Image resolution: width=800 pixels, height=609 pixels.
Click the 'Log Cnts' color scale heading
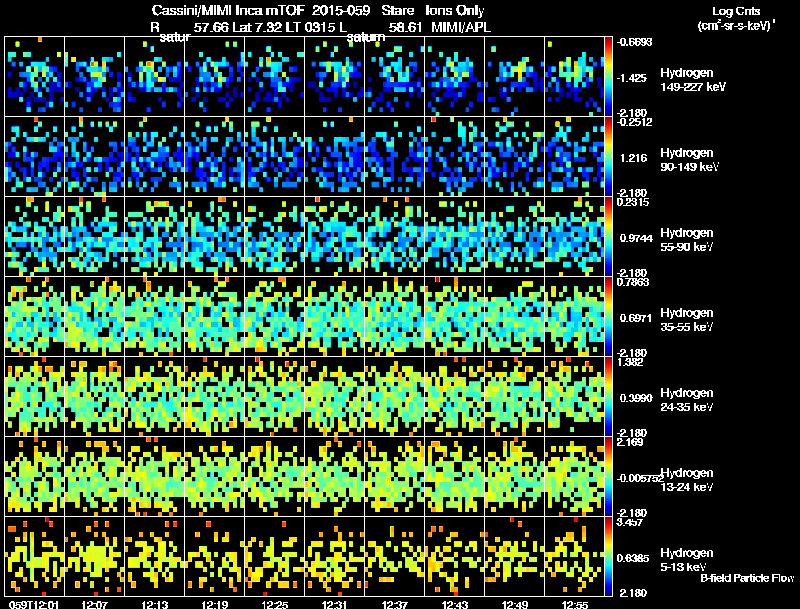(736, 11)
